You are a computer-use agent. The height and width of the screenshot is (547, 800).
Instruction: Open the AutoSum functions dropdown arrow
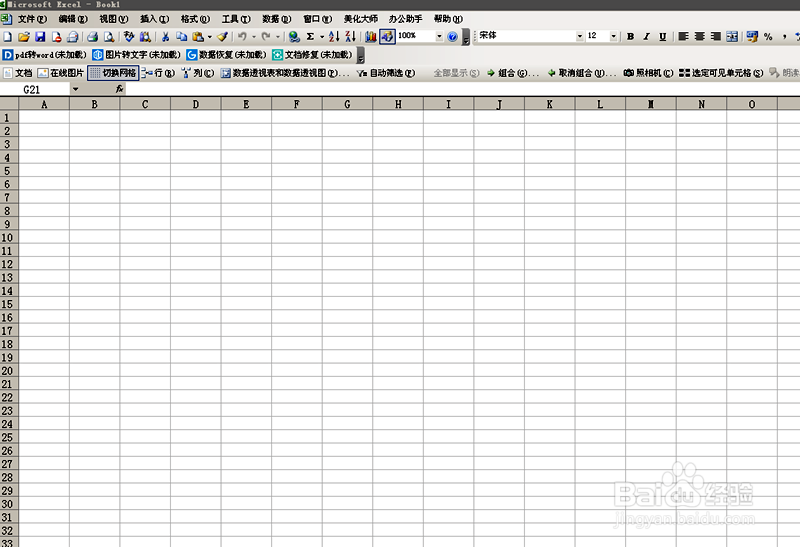click(322, 37)
